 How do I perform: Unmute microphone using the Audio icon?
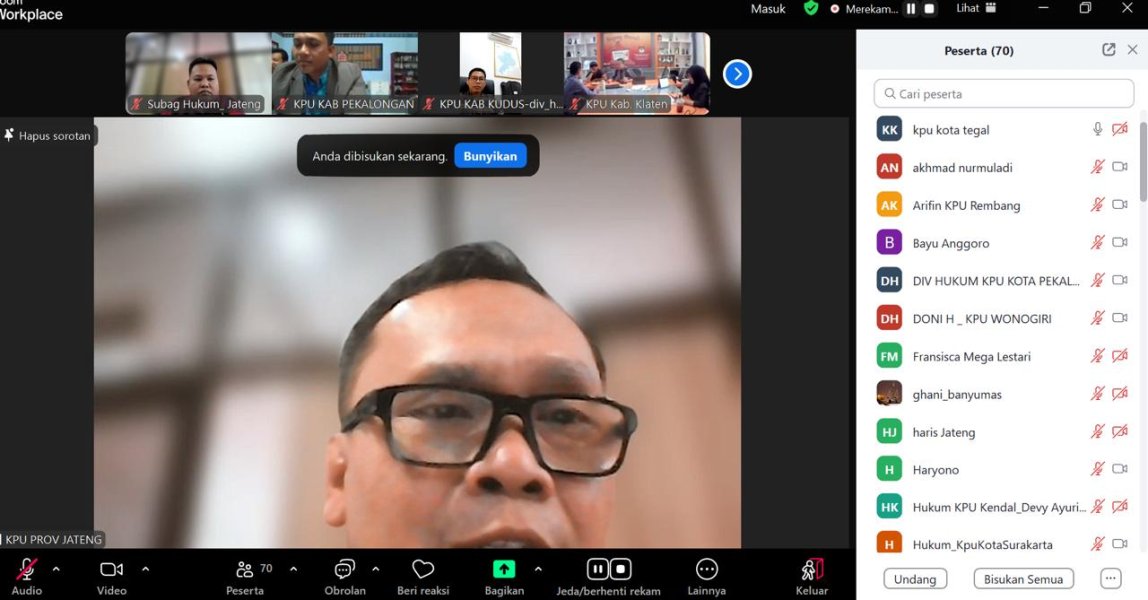coord(27,569)
